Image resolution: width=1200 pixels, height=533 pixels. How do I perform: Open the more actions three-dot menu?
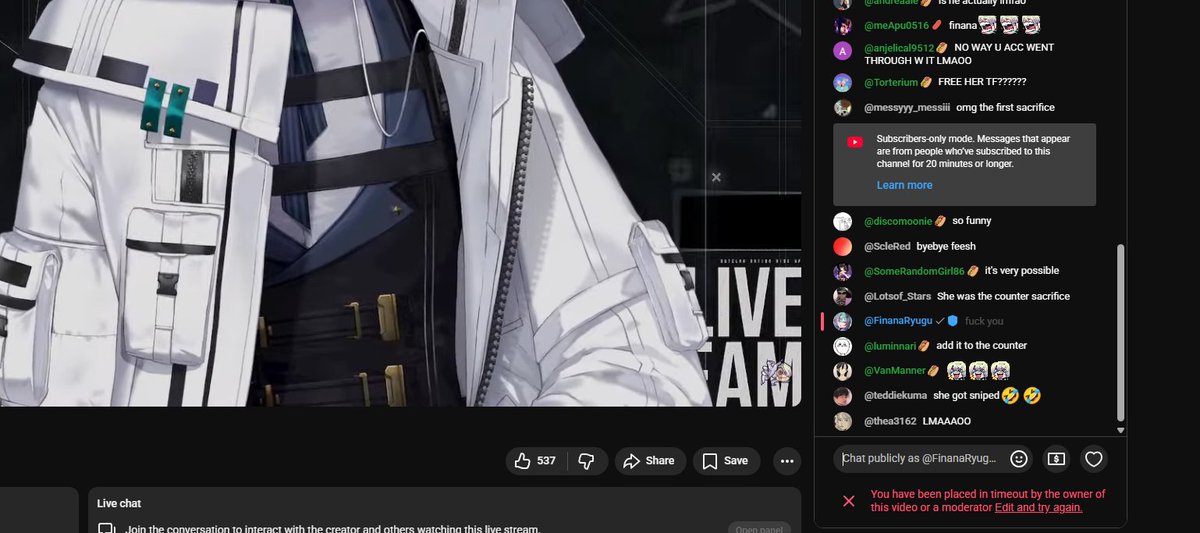click(787, 461)
